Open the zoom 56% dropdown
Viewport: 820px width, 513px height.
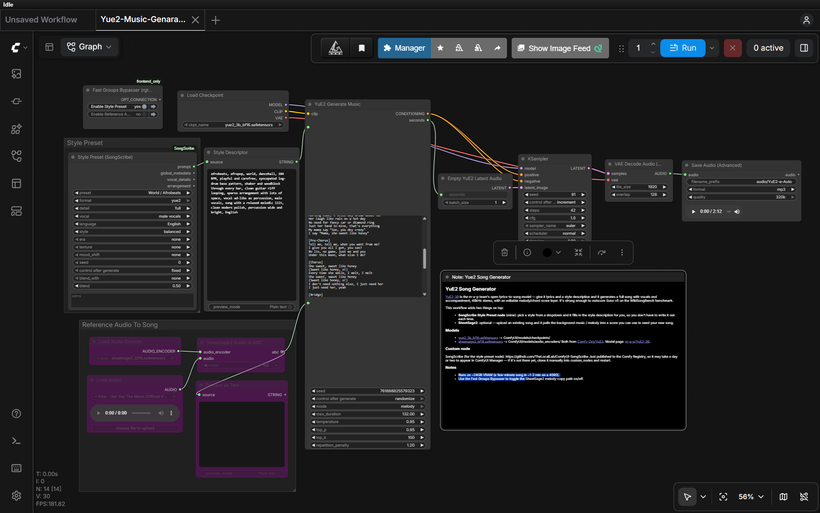point(751,497)
